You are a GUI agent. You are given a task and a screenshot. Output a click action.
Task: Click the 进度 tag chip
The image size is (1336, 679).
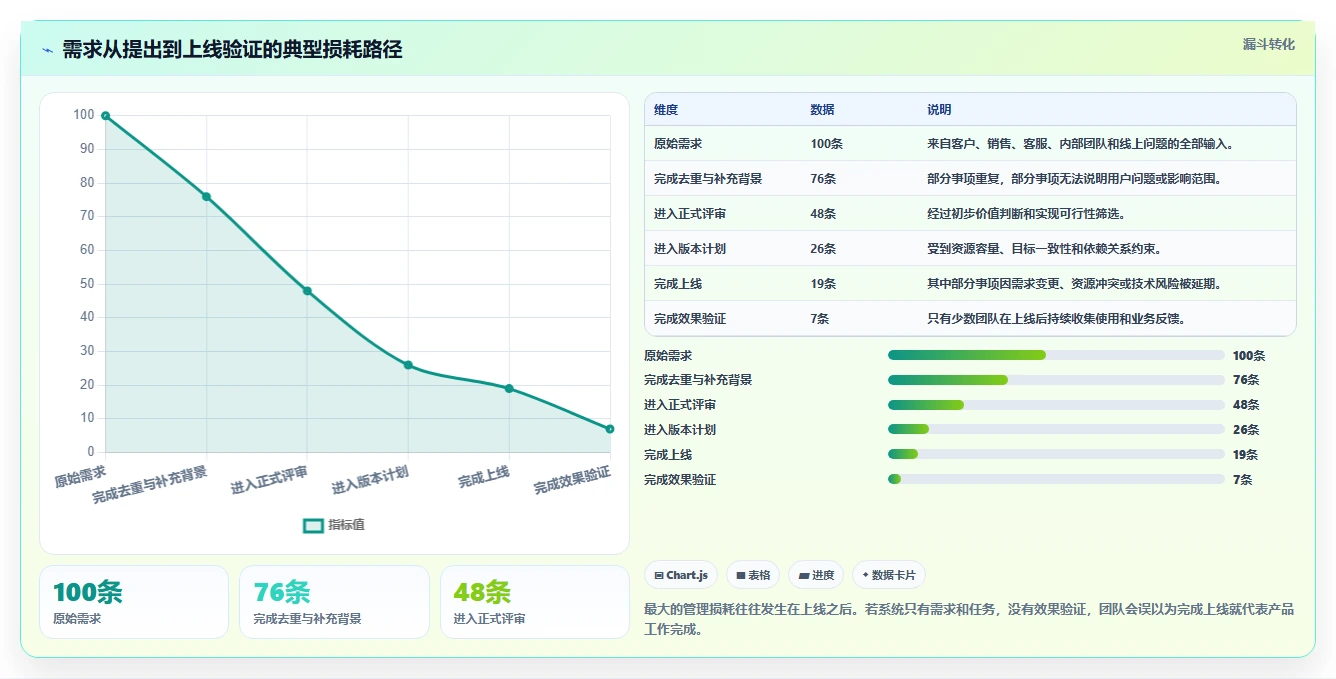[x=816, y=575]
